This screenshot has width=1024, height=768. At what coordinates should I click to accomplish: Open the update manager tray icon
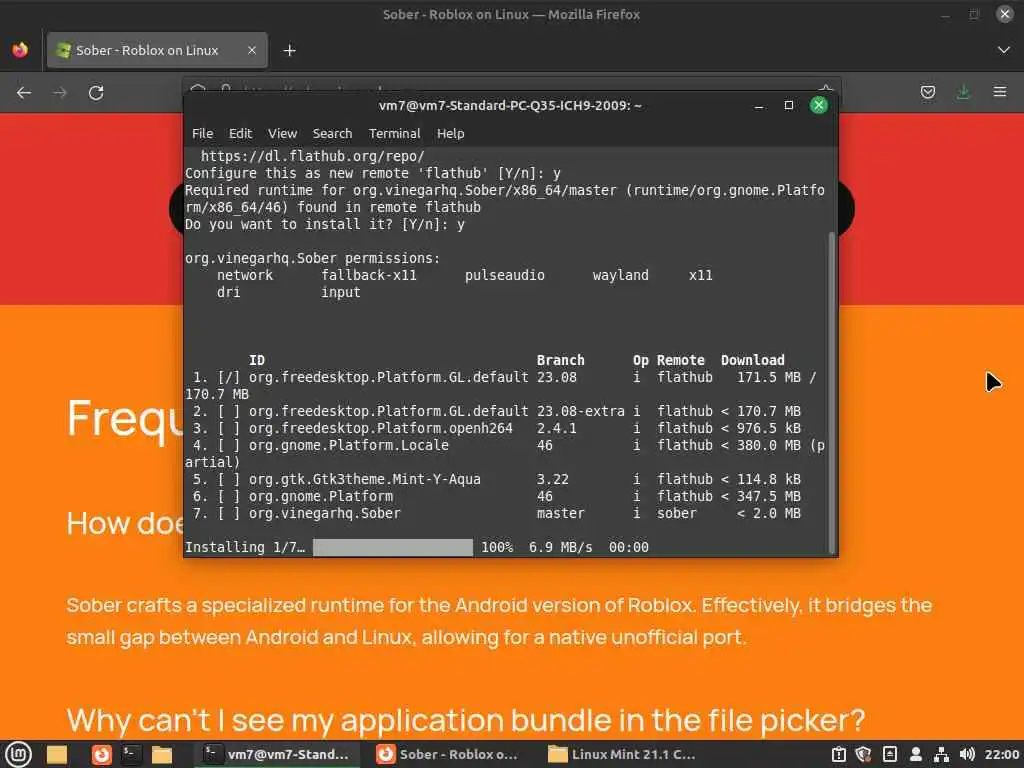[x=839, y=754]
